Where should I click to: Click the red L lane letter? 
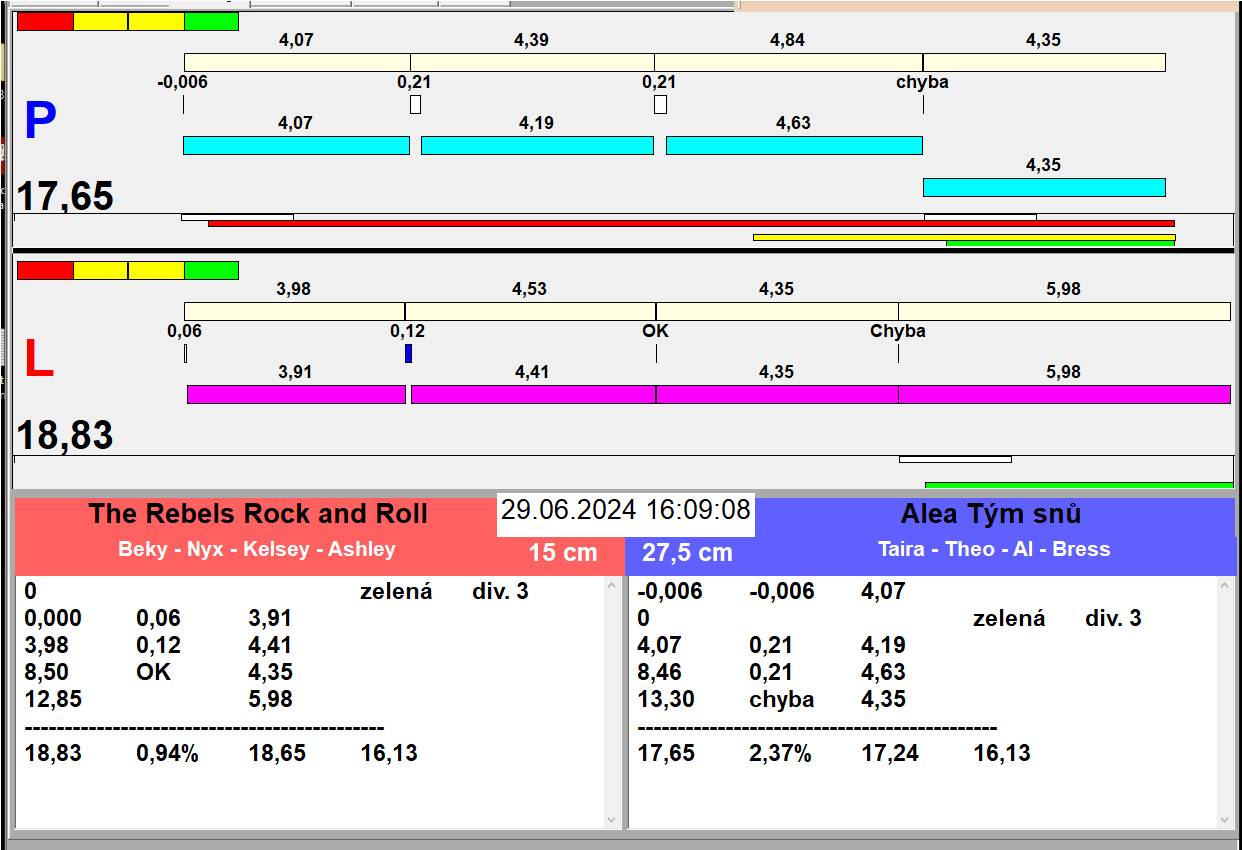pos(38,360)
